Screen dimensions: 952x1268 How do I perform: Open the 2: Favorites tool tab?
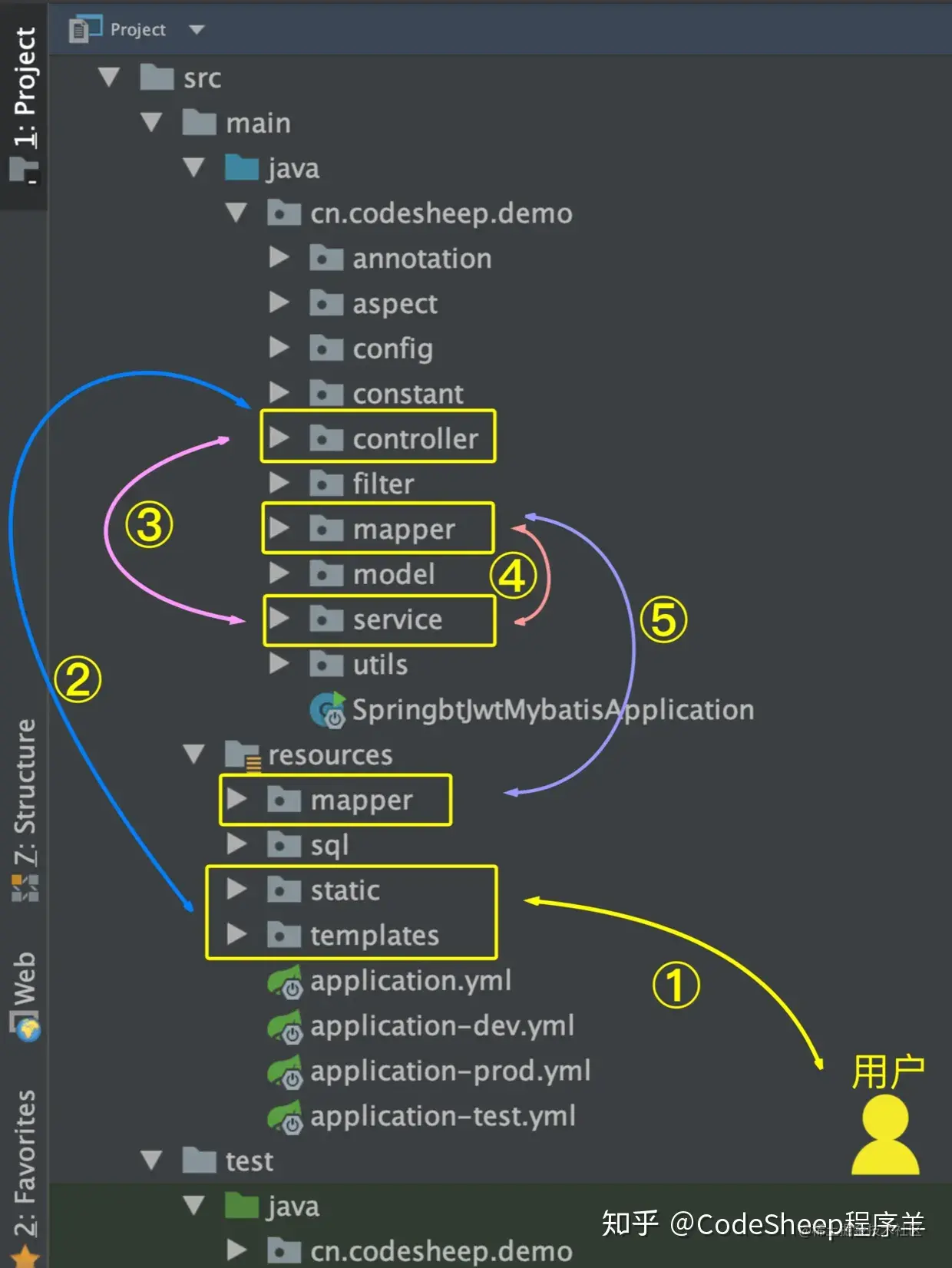pyautogui.click(x=25, y=1177)
